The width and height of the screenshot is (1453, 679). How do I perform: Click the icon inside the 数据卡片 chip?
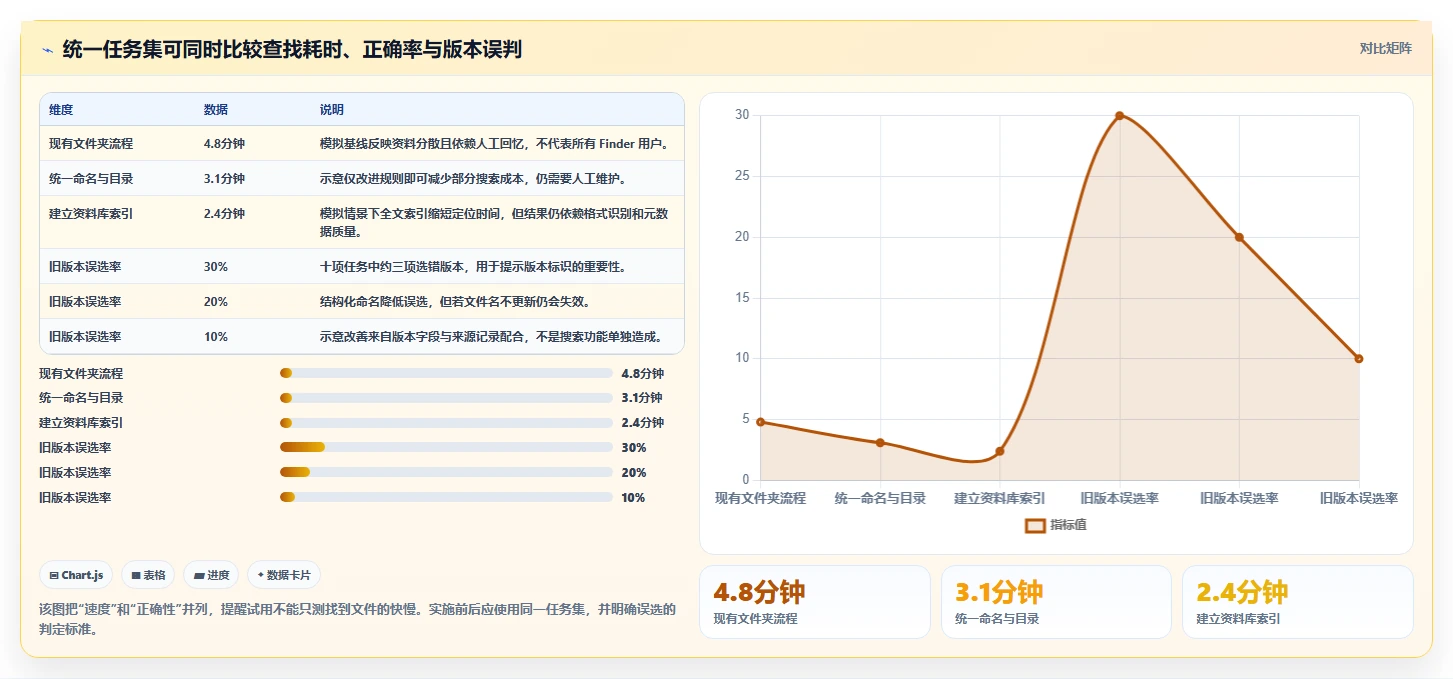pos(261,575)
